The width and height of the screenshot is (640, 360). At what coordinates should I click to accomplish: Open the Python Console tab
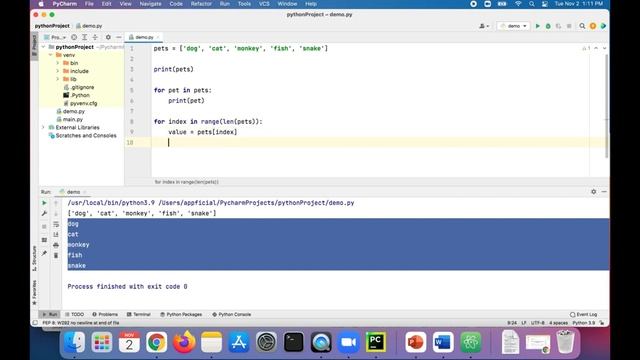[x=231, y=314]
